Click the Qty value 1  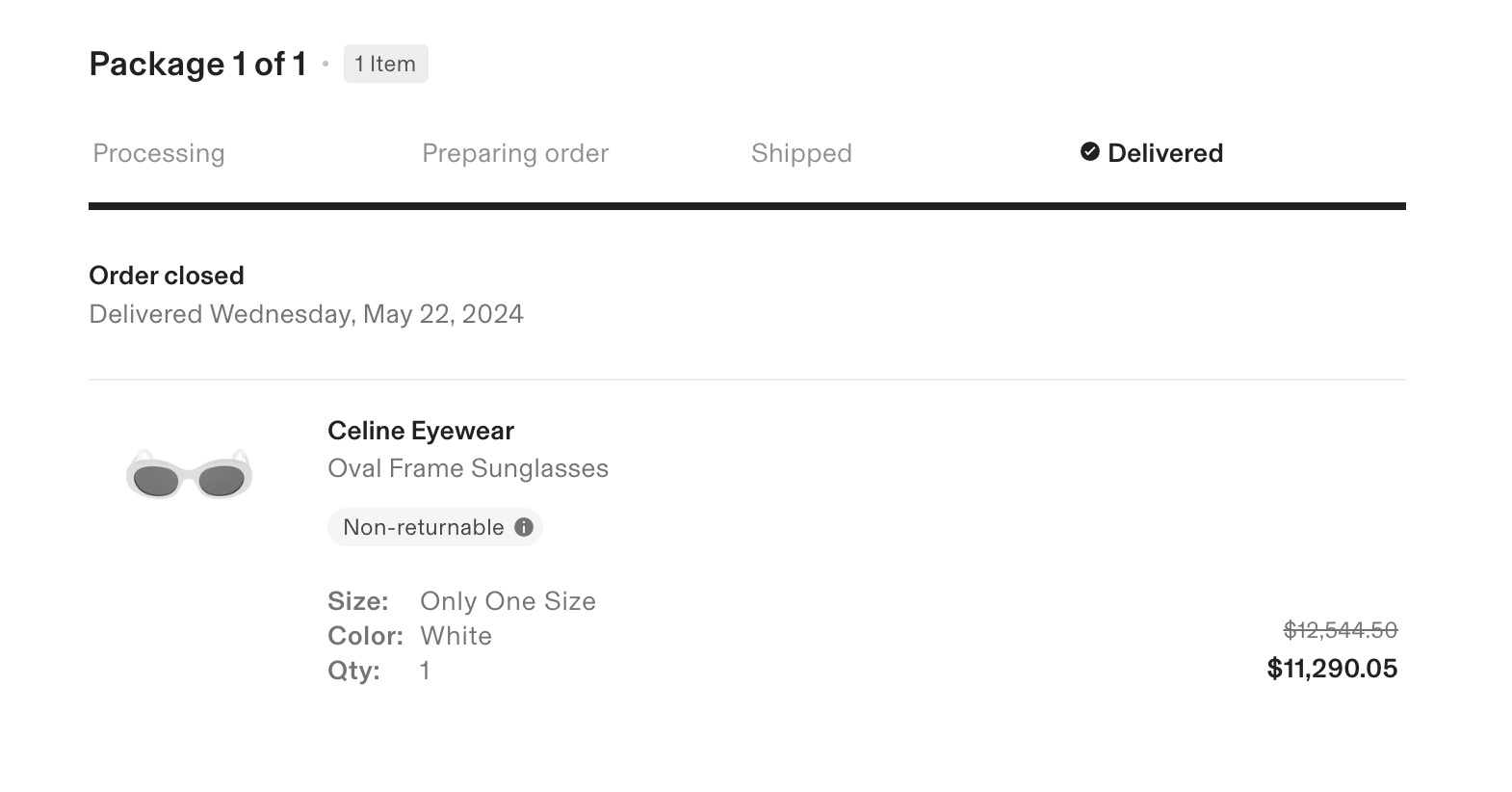(x=425, y=671)
